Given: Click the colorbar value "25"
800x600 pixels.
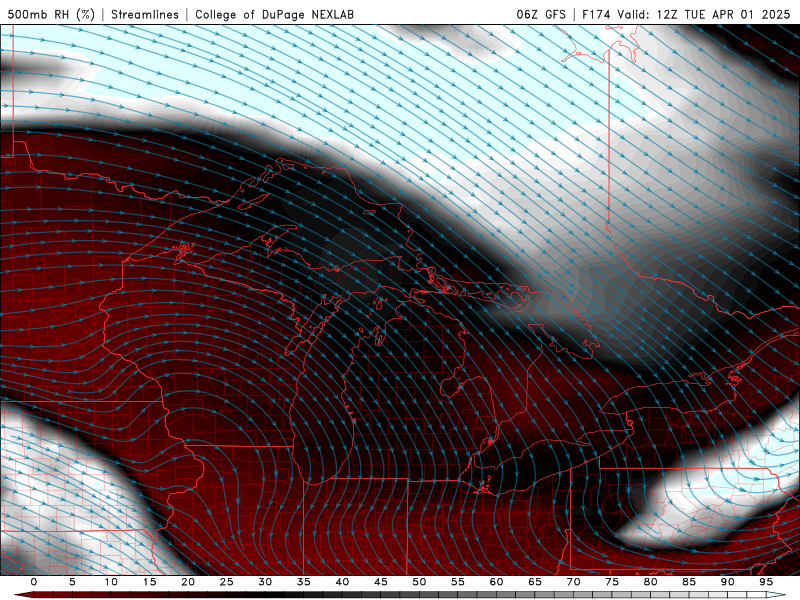Looking at the screenshot, I should [x=227, y=582].
